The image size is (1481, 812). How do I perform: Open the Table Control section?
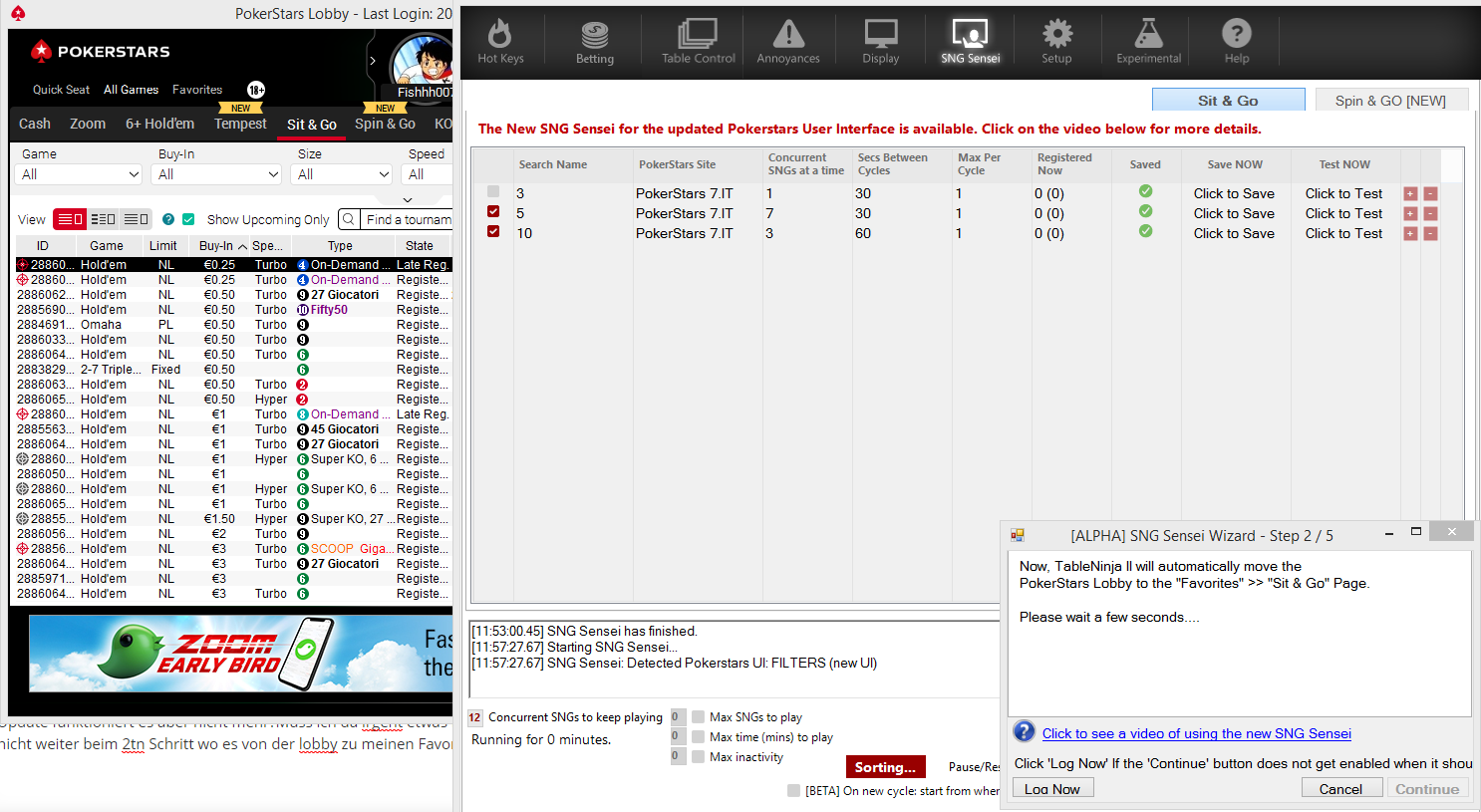[698, 41]
